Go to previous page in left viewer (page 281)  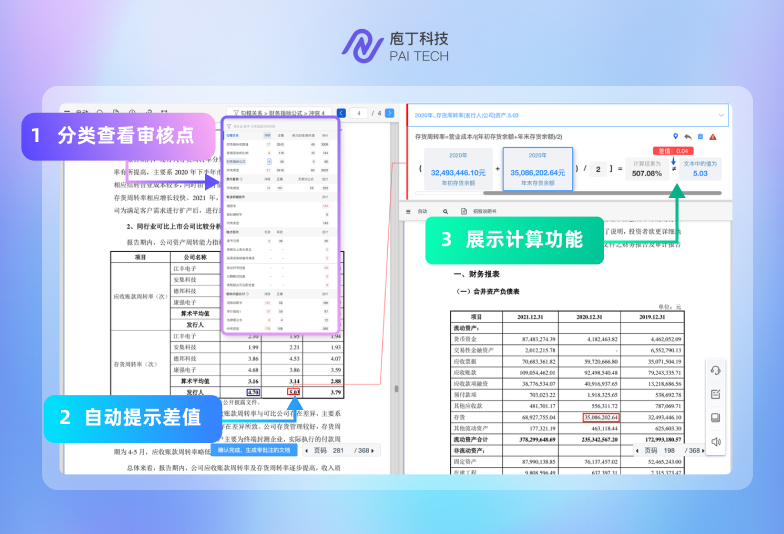(306, 450)
